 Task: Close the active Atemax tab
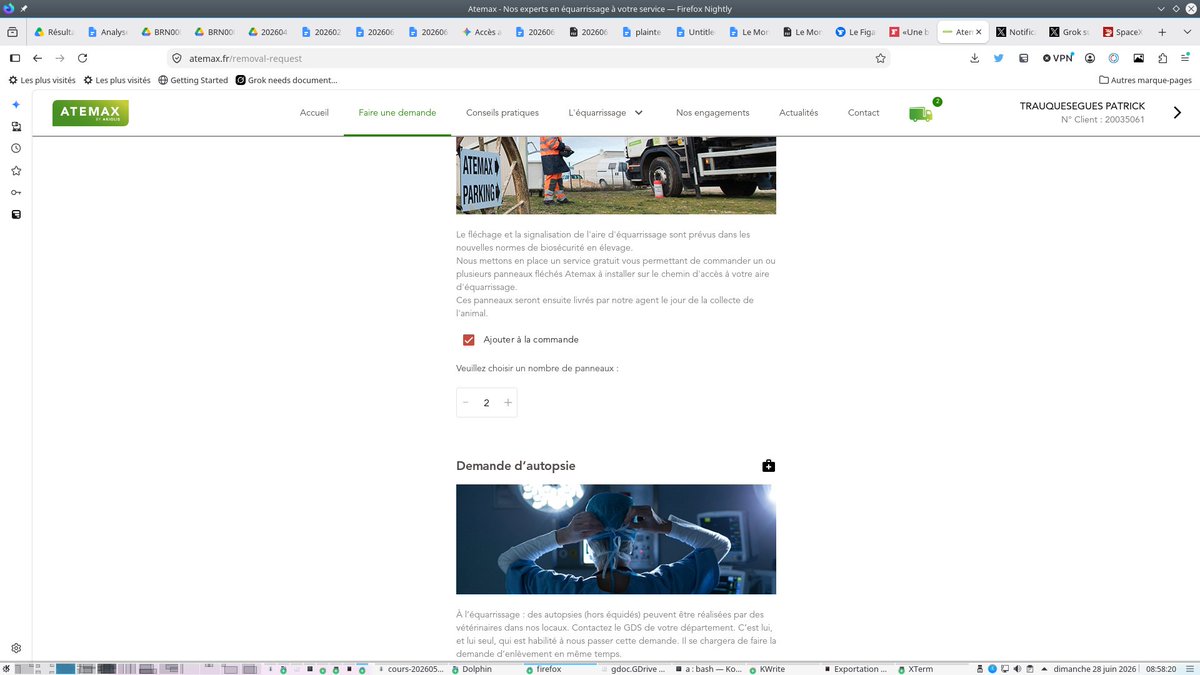pyautogui.click(x=978, y=32)
